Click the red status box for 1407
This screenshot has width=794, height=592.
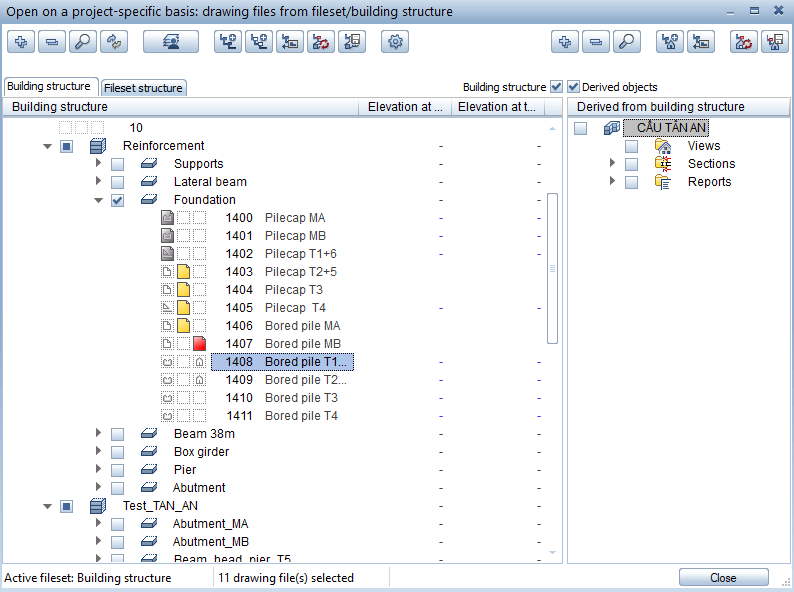[x=199, y=344]
